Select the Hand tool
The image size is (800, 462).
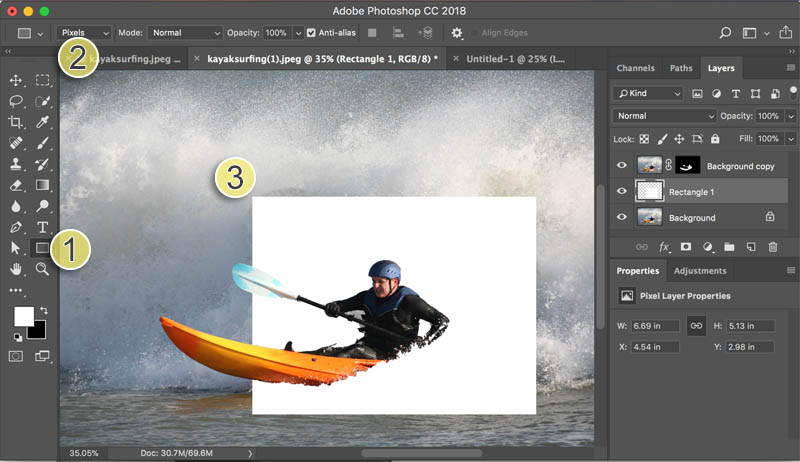(x=16, y=269)
